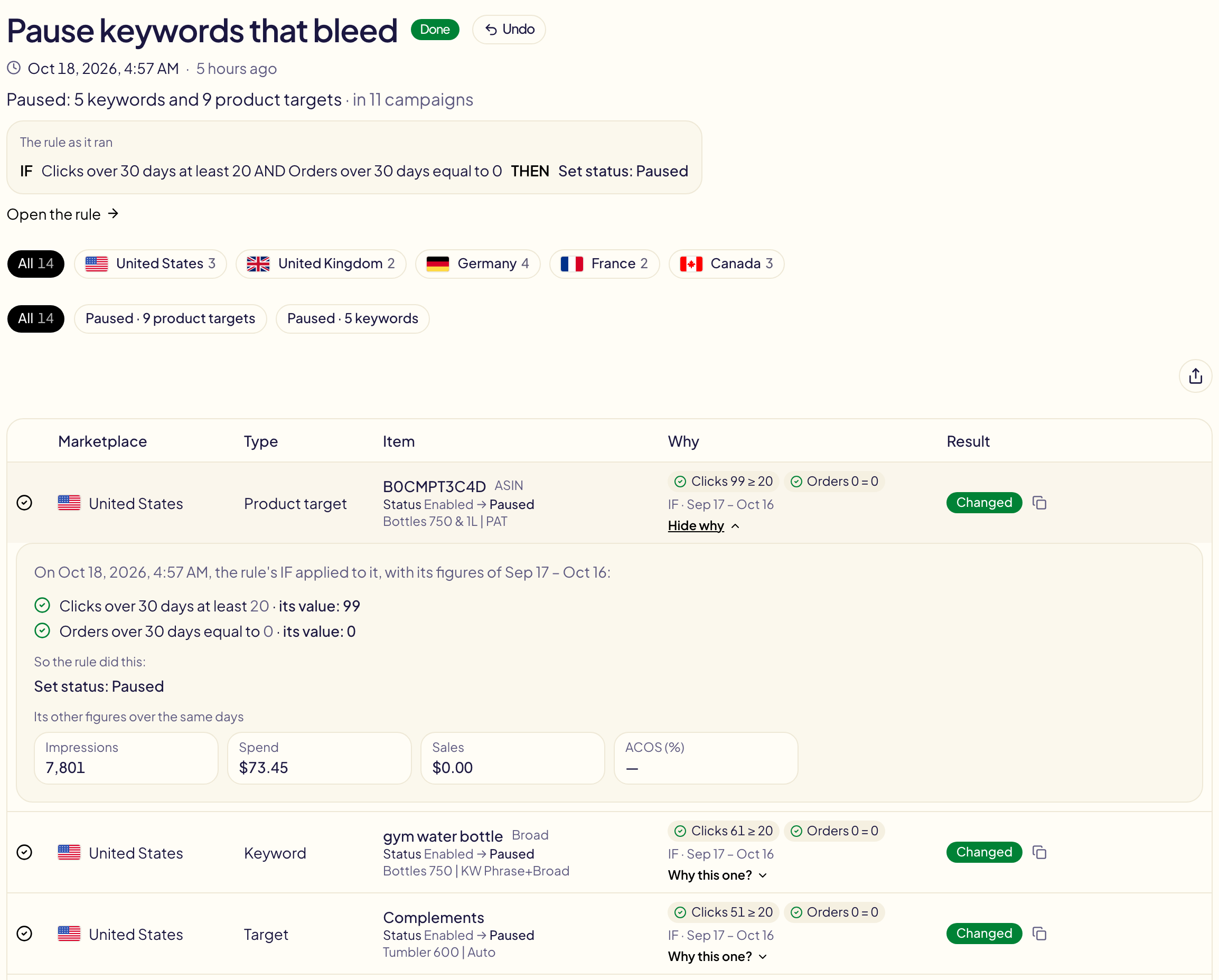Image resolution: width=1219 pixels, height=980 pixels.
Task: Collapse details with Hide why
Action: point(704,525)
